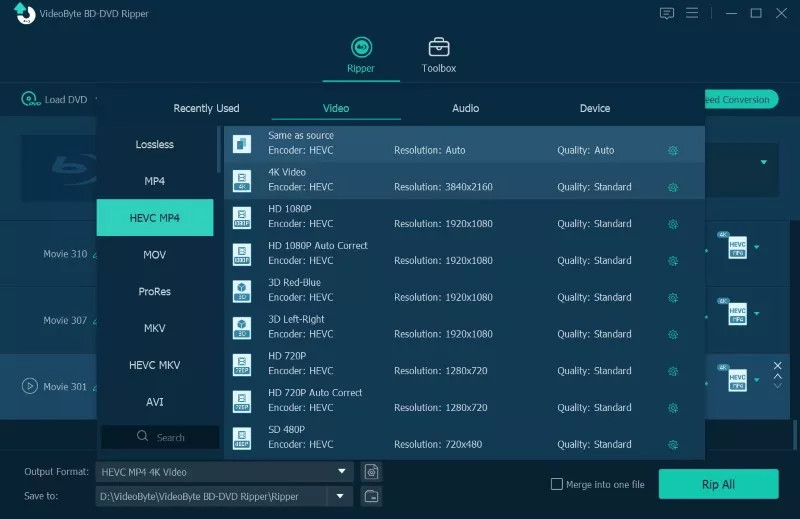
Task: Expand the Output Format dropdown
Action: (342, 472)
